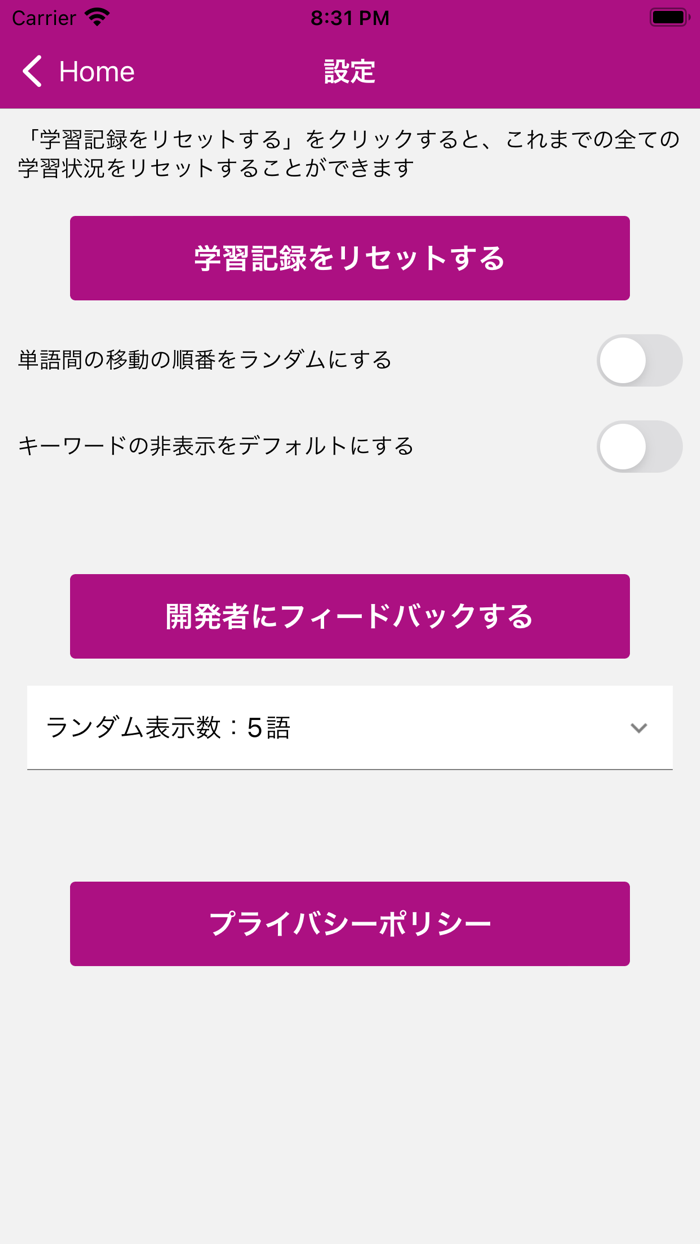The image size is (700, 1244).
Task: Tap the Wi-Fi status icon
Action: click(95, 17)
